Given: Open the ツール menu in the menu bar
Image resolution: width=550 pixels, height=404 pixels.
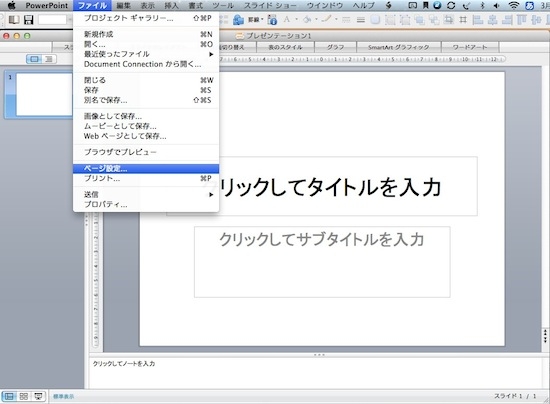Looking at the screenshot, I should point(223,5).
